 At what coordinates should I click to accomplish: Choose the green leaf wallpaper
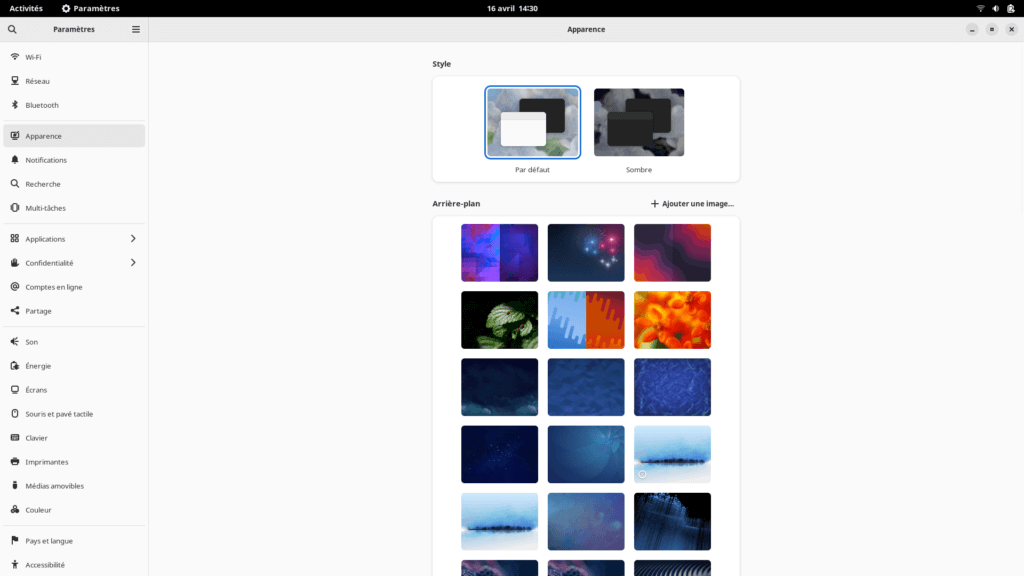pyautogui.click(x=500, y=320)
